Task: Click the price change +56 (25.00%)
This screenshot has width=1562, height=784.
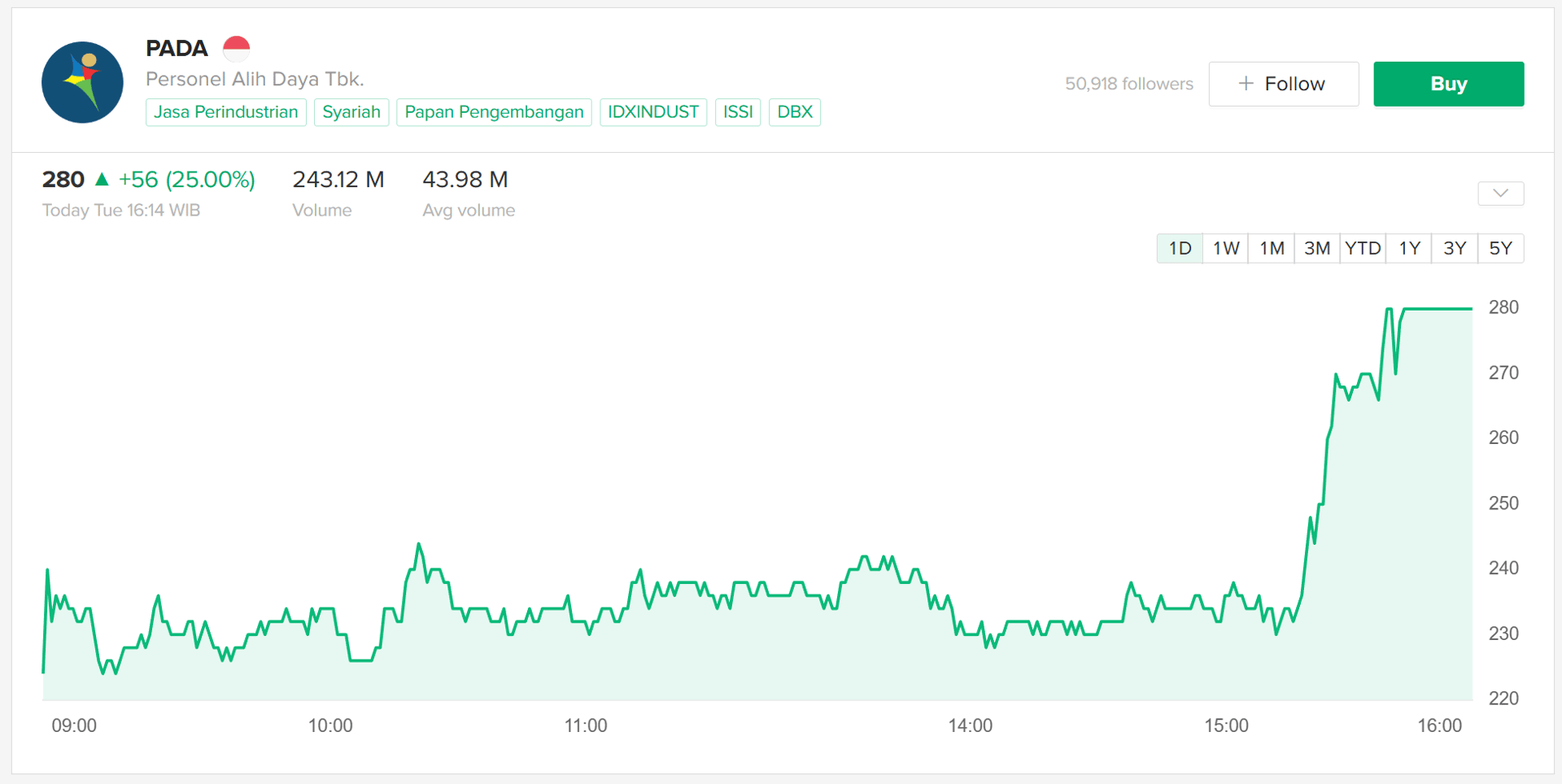Action: click(187, 179)
